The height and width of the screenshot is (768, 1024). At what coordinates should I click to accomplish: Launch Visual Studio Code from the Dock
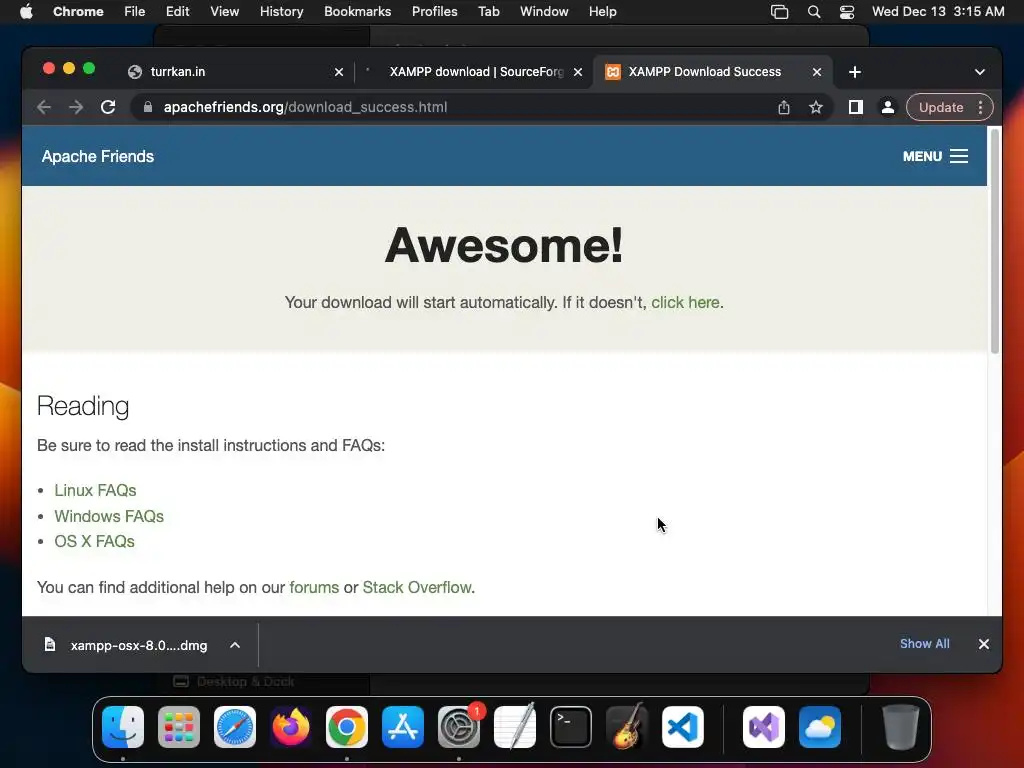pos(683,727)
